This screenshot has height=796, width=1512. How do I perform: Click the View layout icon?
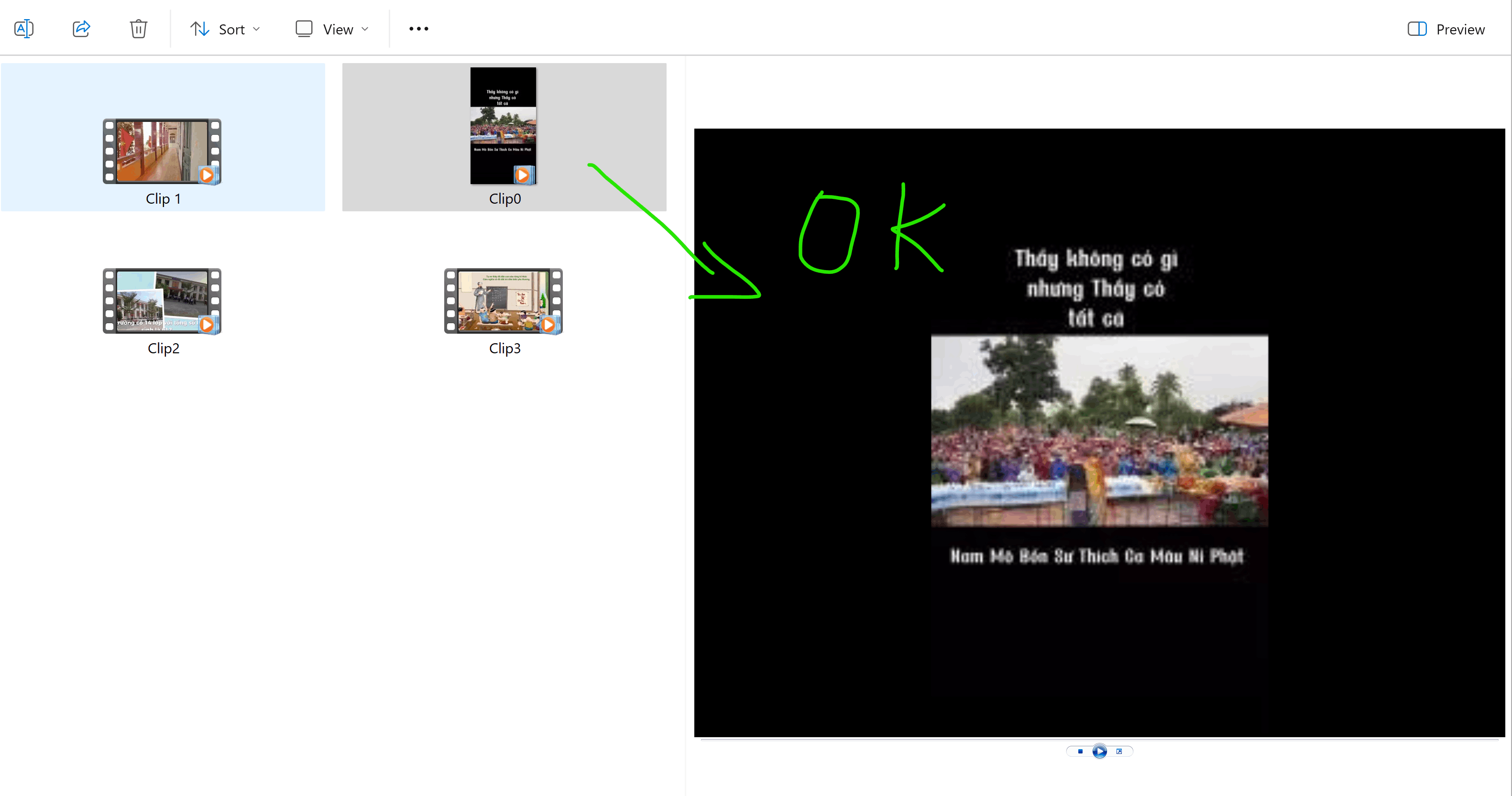[304, 29]
